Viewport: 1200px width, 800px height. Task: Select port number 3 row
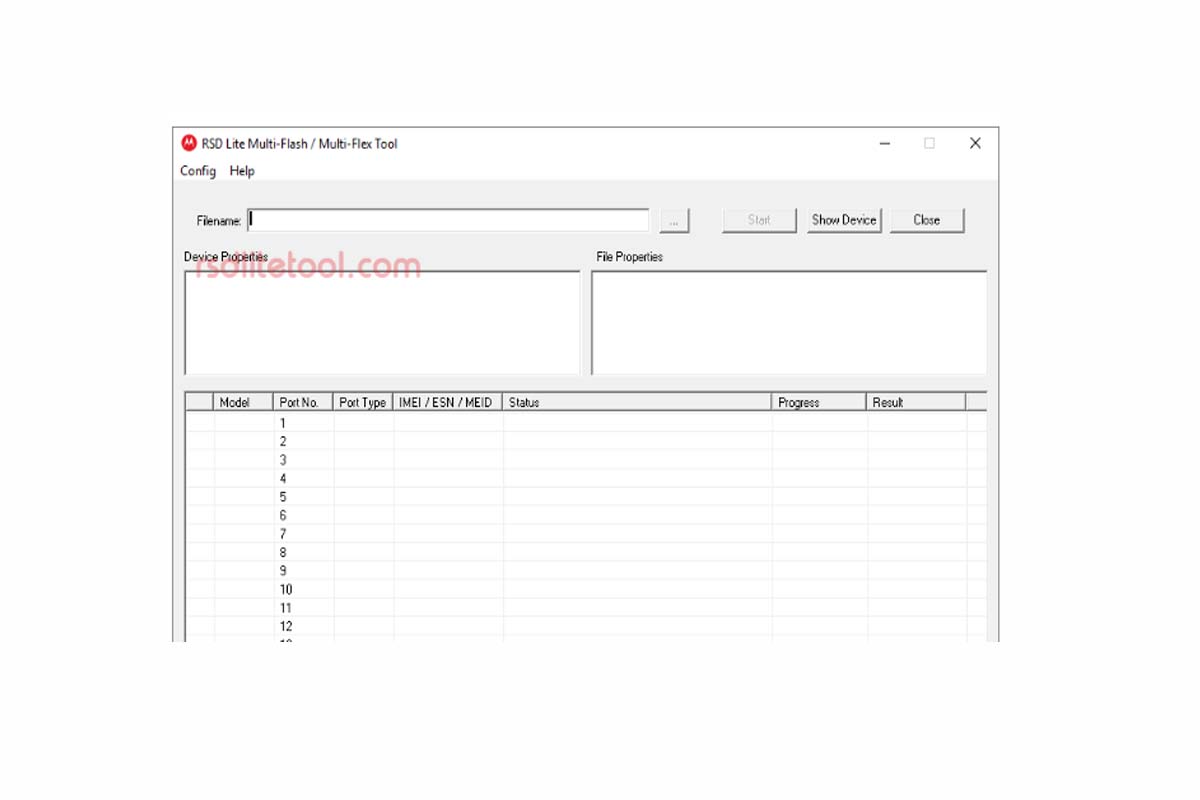[x=586, y=460]
